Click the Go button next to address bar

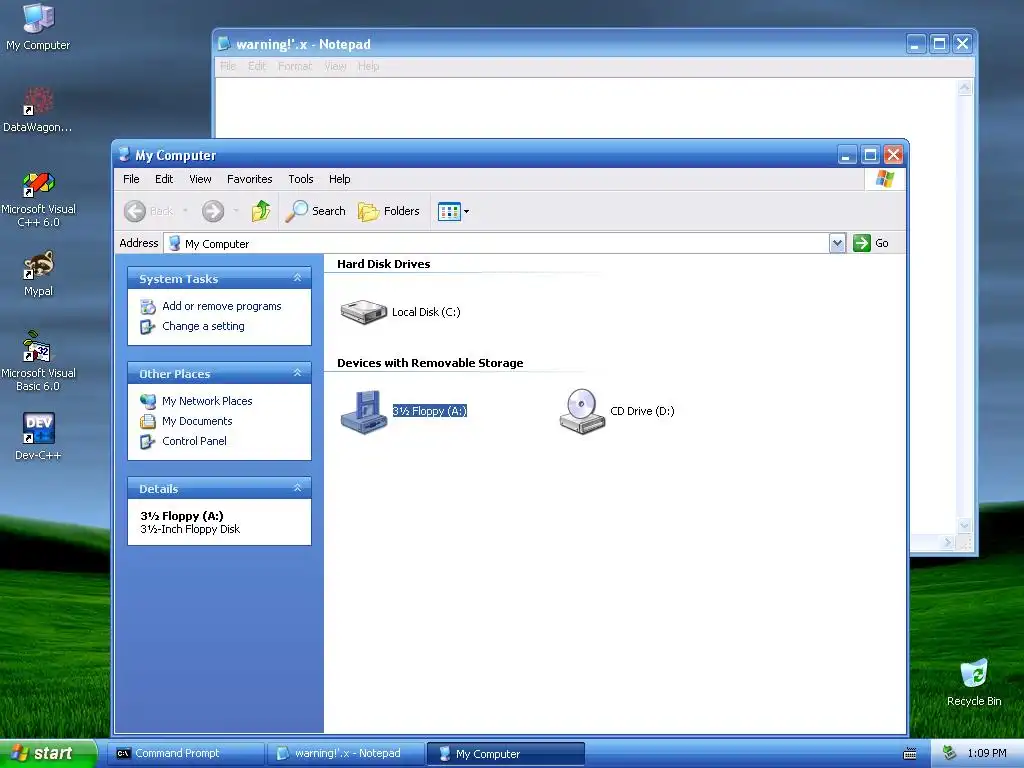pos(871,243)
